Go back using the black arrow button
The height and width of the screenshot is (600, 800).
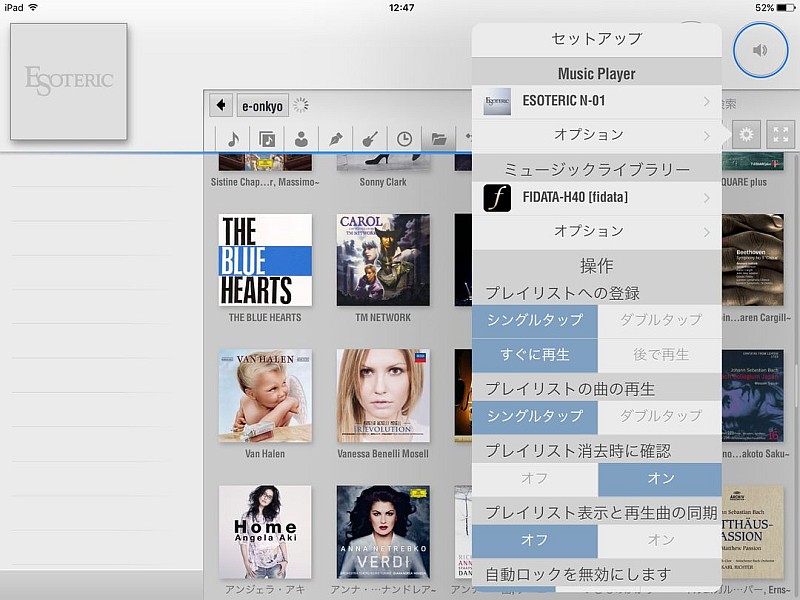(221, 105)
